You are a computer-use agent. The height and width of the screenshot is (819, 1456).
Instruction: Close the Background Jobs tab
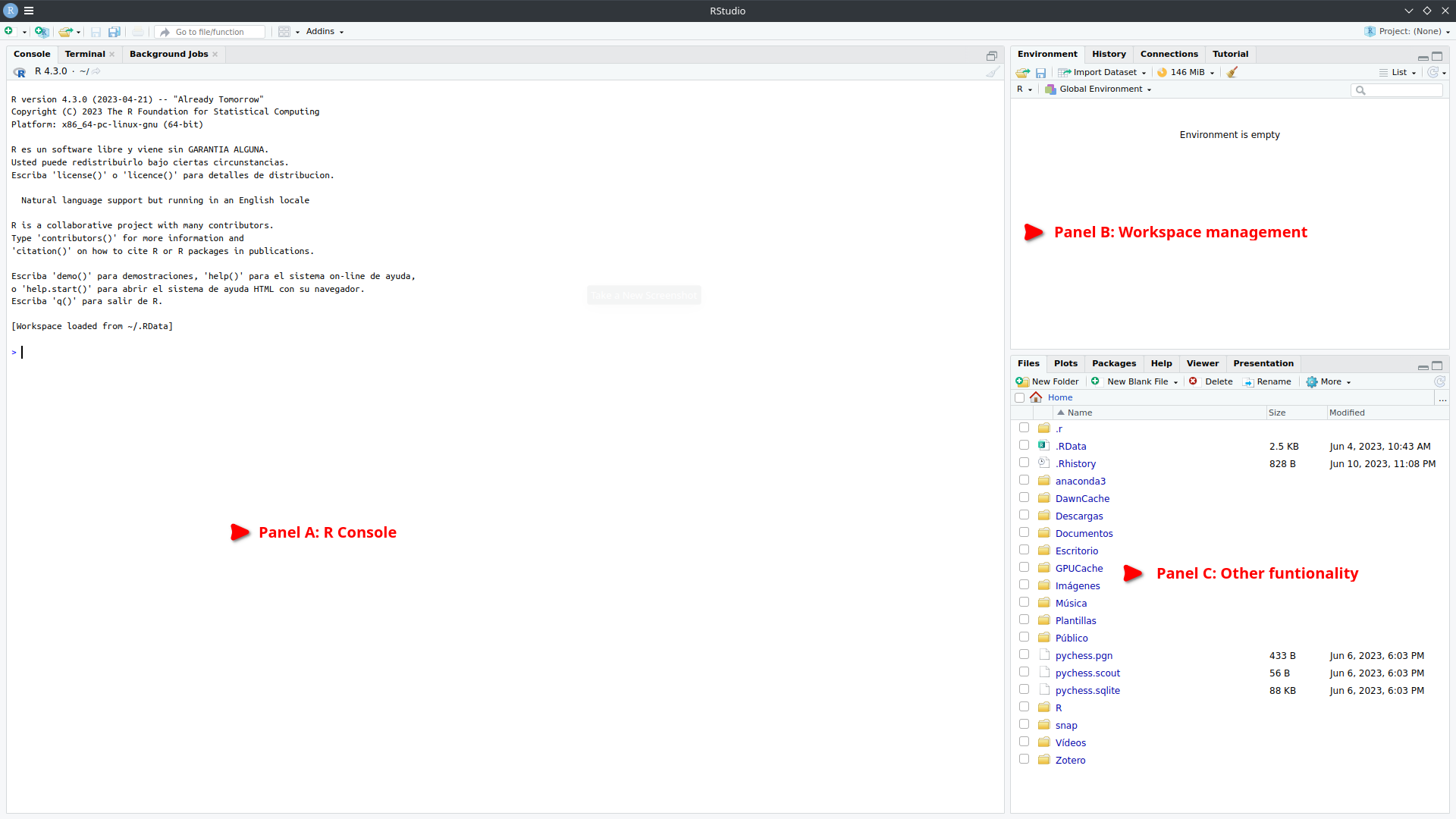[x=215, y=55]
